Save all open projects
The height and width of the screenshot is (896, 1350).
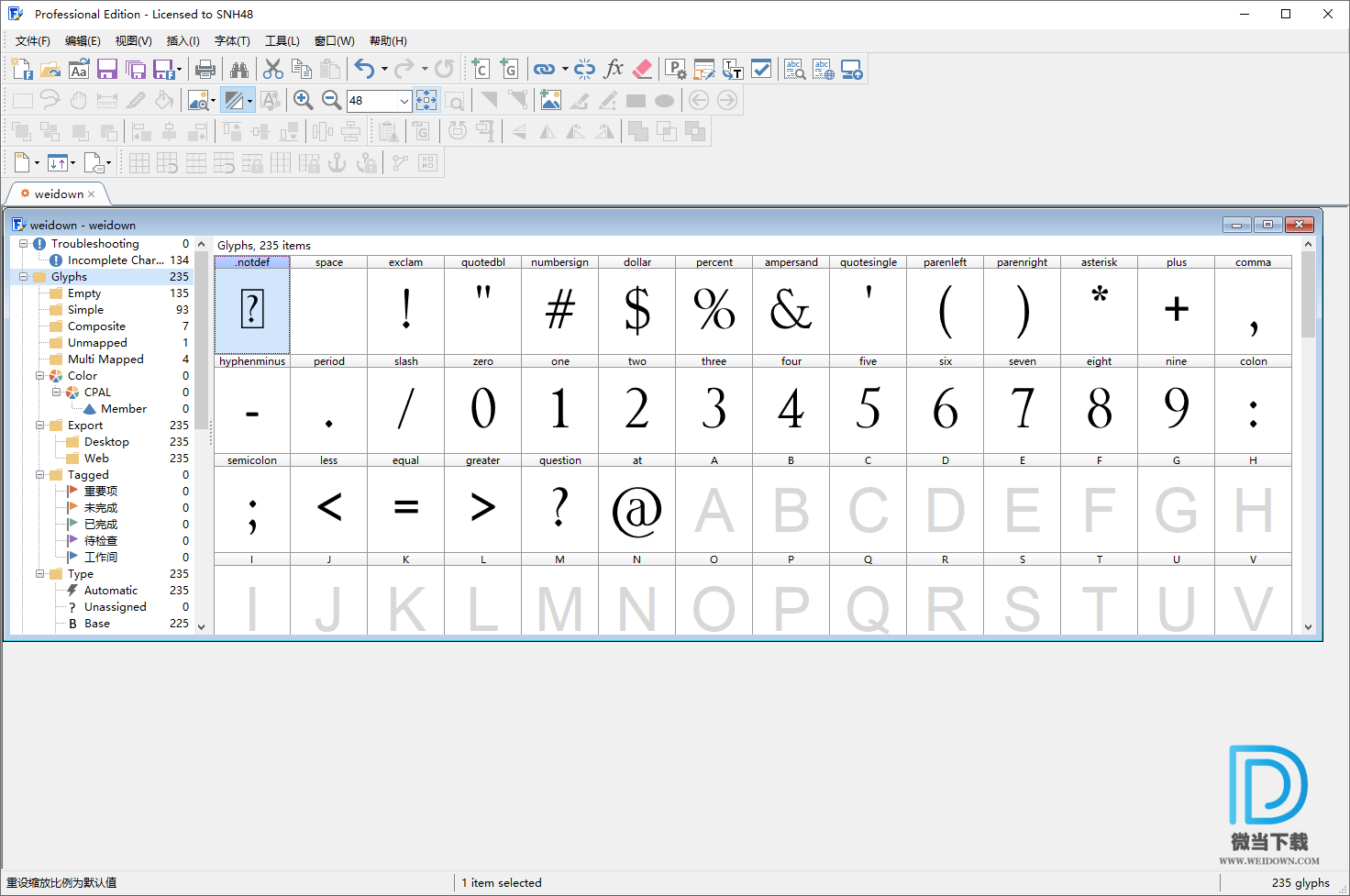[136, 69]
